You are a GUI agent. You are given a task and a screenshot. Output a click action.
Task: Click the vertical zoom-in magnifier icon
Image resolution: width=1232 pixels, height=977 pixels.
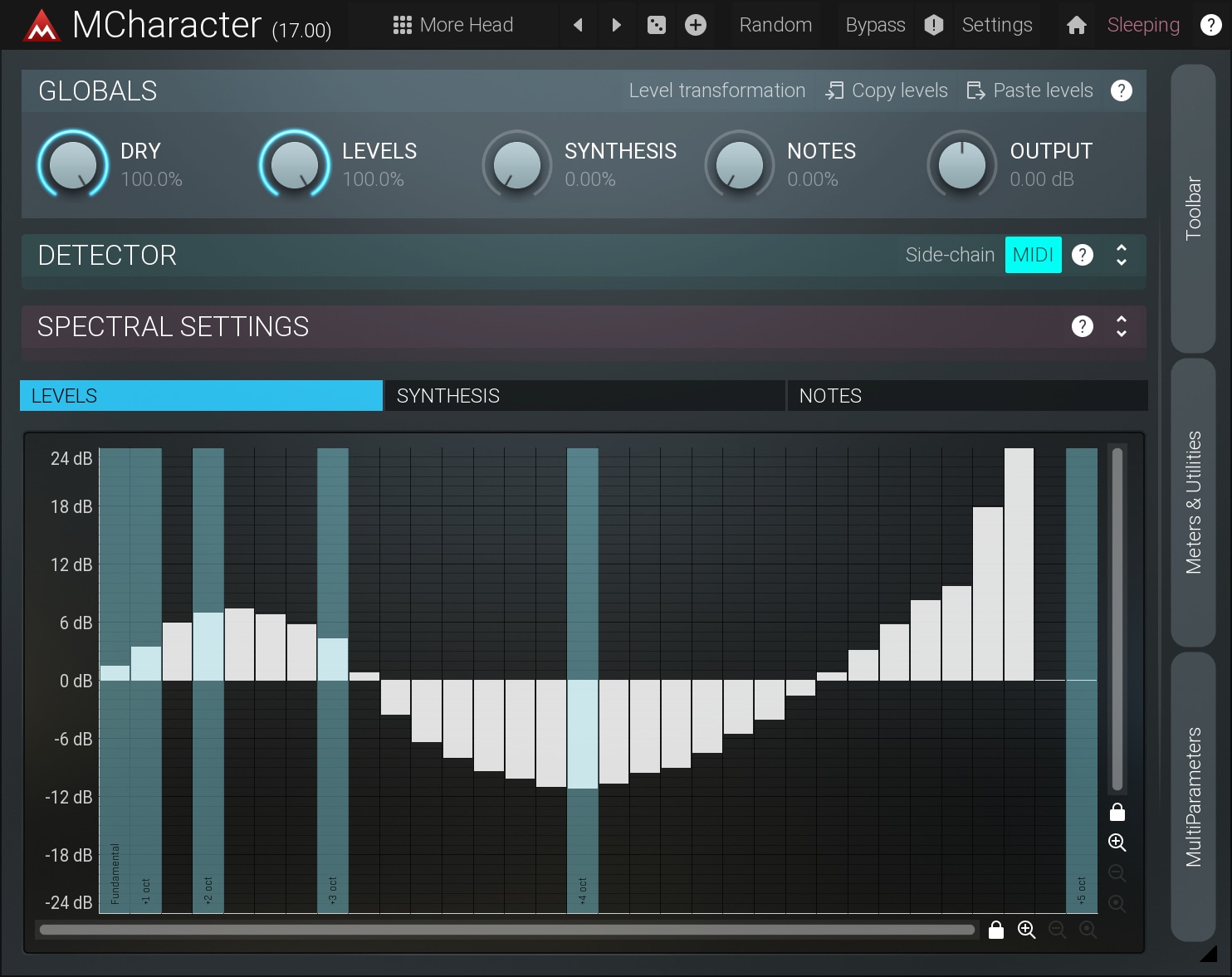(1117, 843)
